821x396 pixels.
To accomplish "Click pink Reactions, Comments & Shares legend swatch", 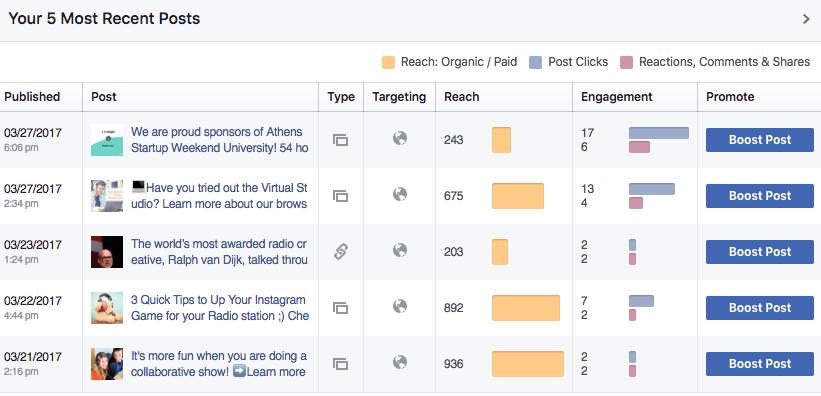I will tap(626, 62).
